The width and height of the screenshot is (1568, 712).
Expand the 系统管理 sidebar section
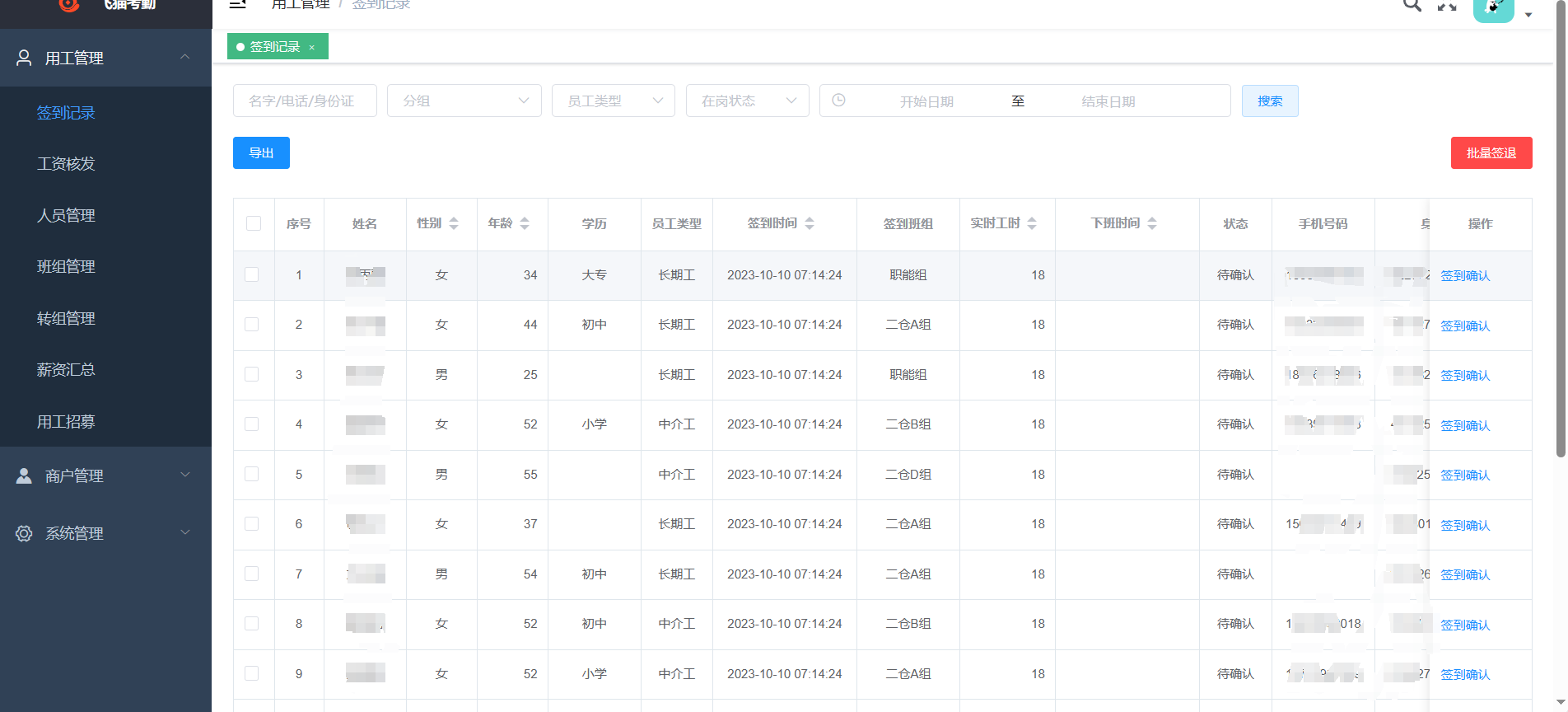105,533
